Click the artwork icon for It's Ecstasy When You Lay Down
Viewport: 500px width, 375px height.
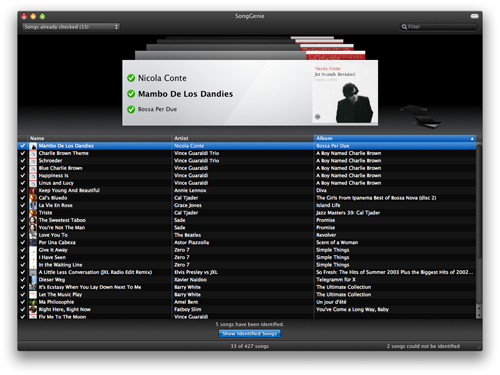pos(33,287)
